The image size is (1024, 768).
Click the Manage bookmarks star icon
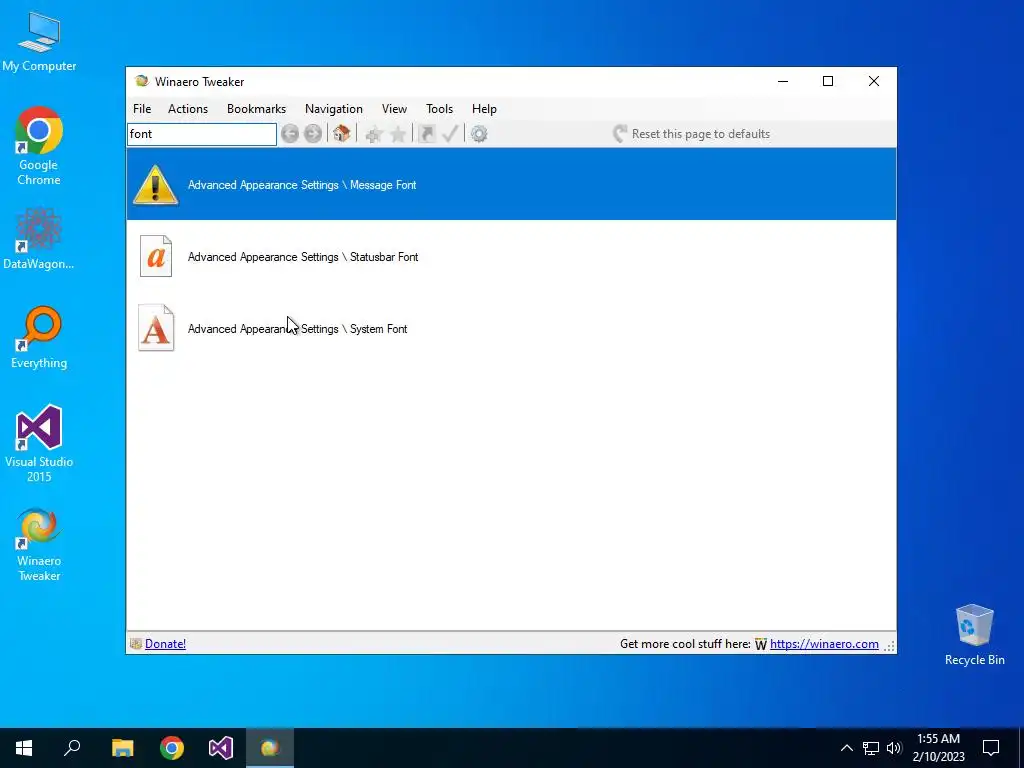pyautogui.click(x=398, y=135)
